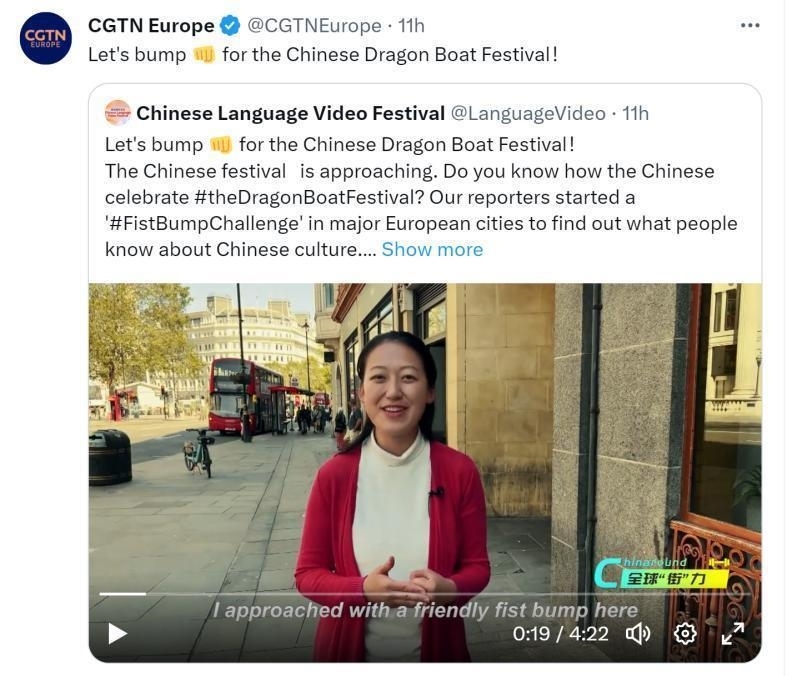The image size is (792, 676).
Task: Click the blue verified badge
Action: coord(231,25)
